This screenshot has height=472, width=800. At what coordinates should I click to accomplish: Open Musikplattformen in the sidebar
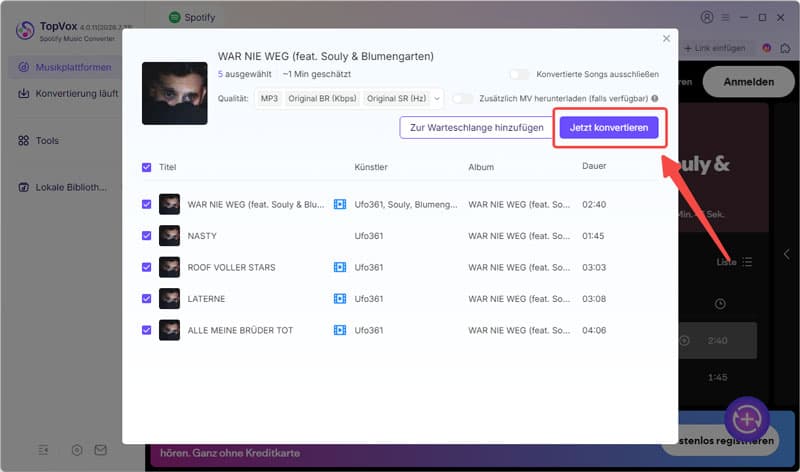tap(64, 67)
